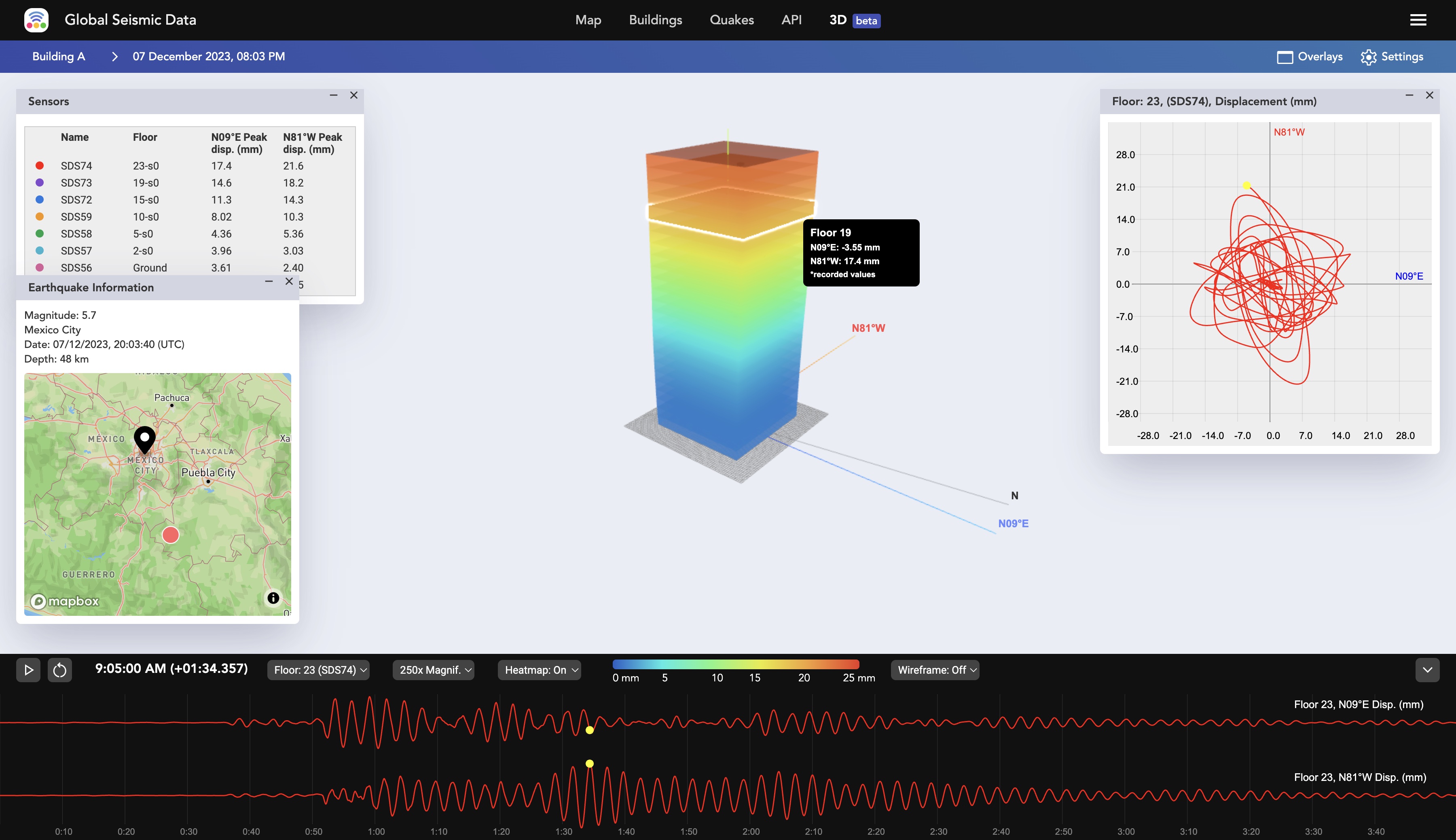The image size is (1456, 840).
Task: Collapse the Sensors panel
Action: coord(333,95)
